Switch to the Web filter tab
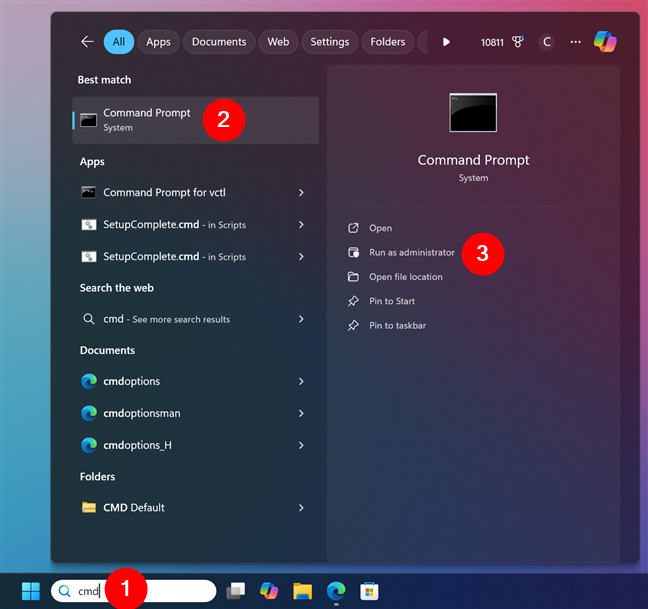Viewport: 648px width, 609px height. point(278,42)
